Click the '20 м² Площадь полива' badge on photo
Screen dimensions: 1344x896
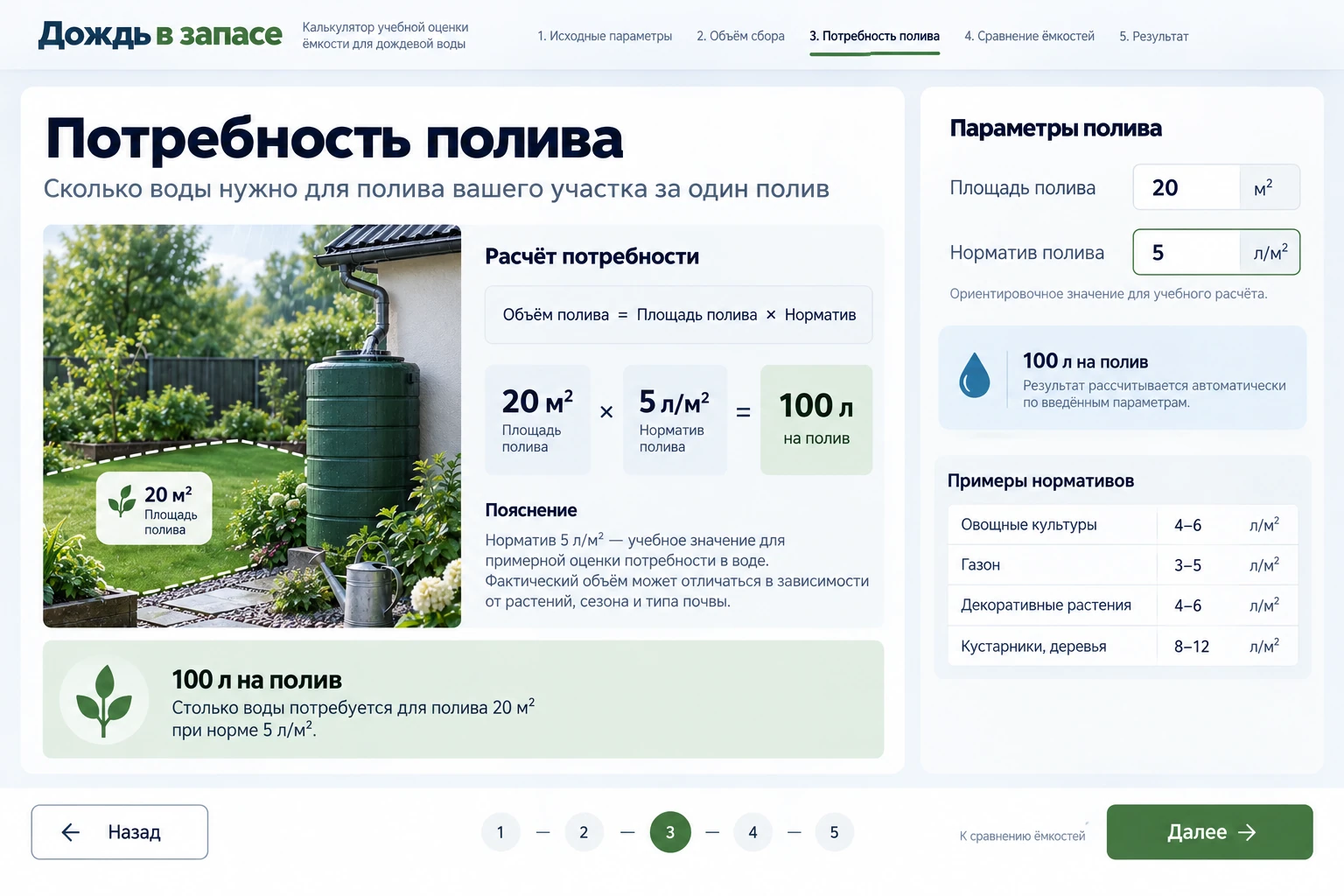tap(154, 508)
